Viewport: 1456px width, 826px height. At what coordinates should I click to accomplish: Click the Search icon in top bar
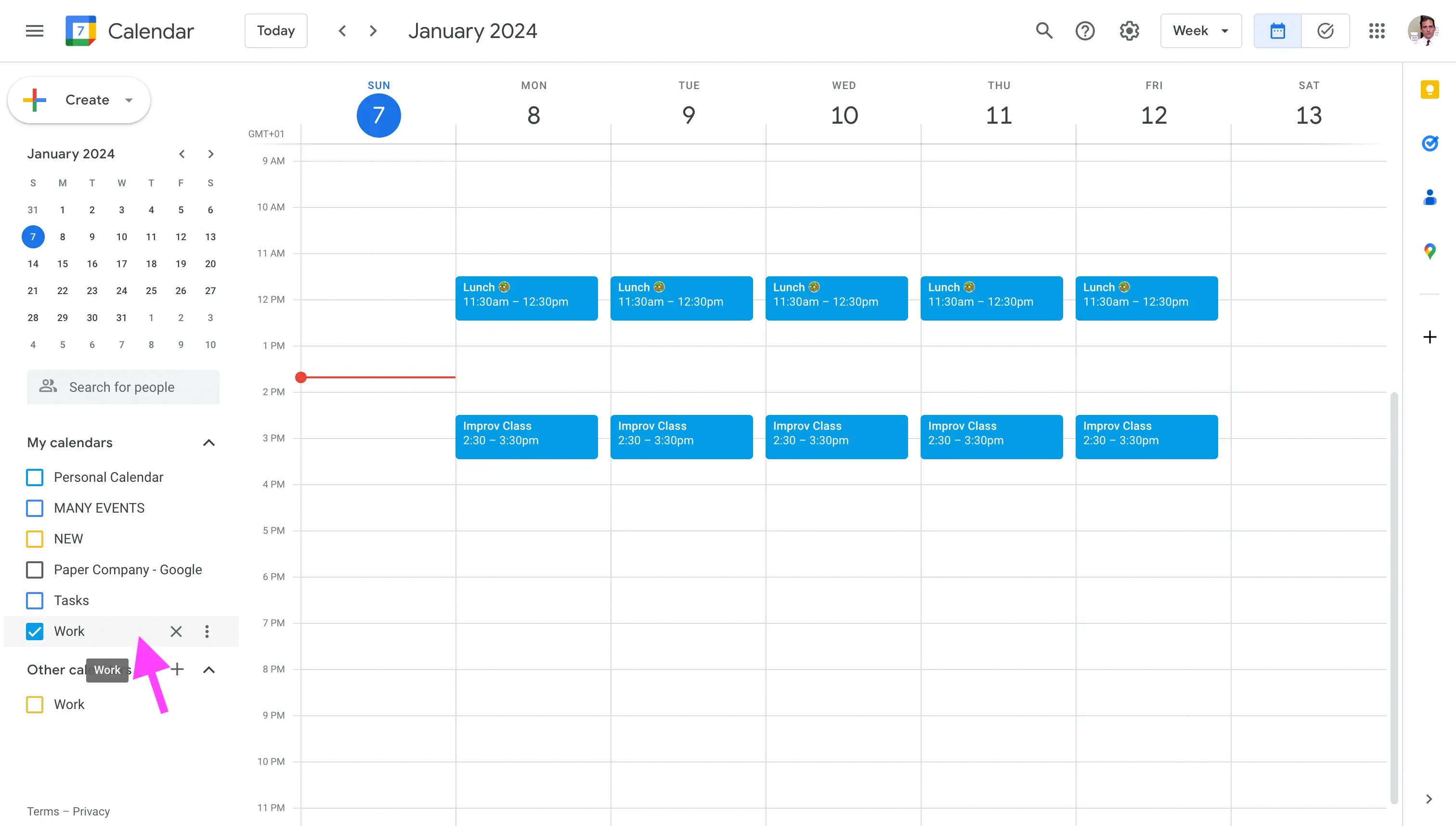point(1044,30)
